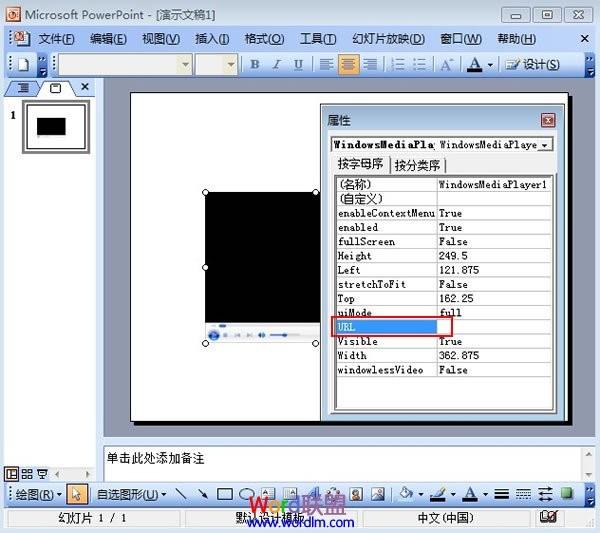Select the rectangle drawing tool
600x533 pixels.
coord(225,494)
